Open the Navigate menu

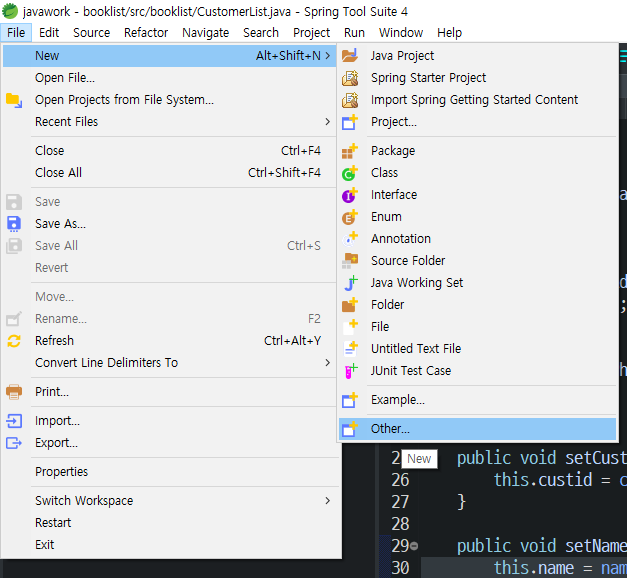(x=206, y=32)
